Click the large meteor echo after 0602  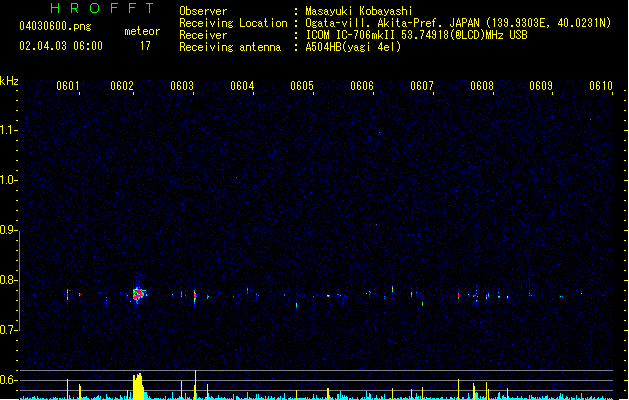138,294
